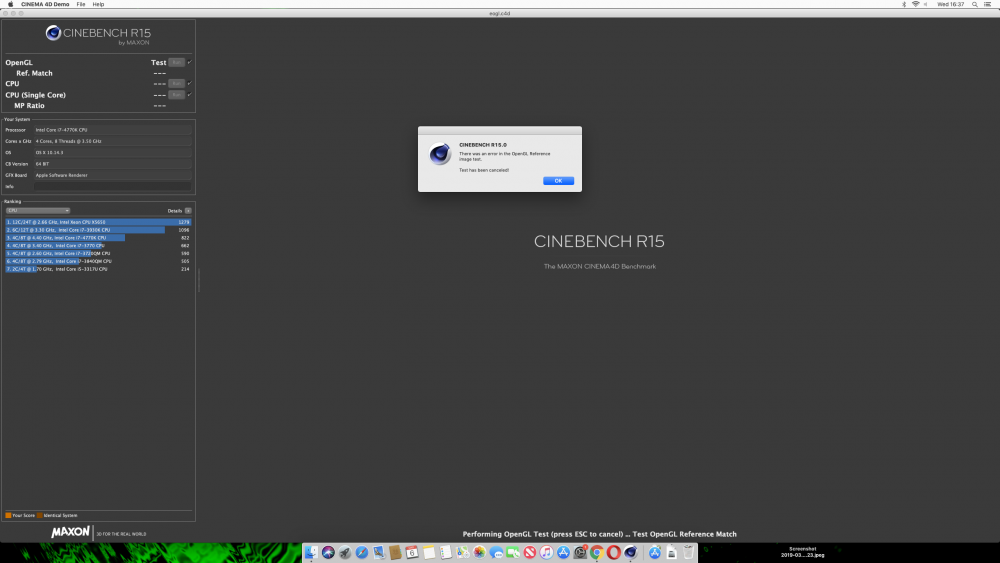Viewport: 1000px width, 563px height.
Task: Open App Store icon next to iTunes
Action: click(x=563, y=552)
